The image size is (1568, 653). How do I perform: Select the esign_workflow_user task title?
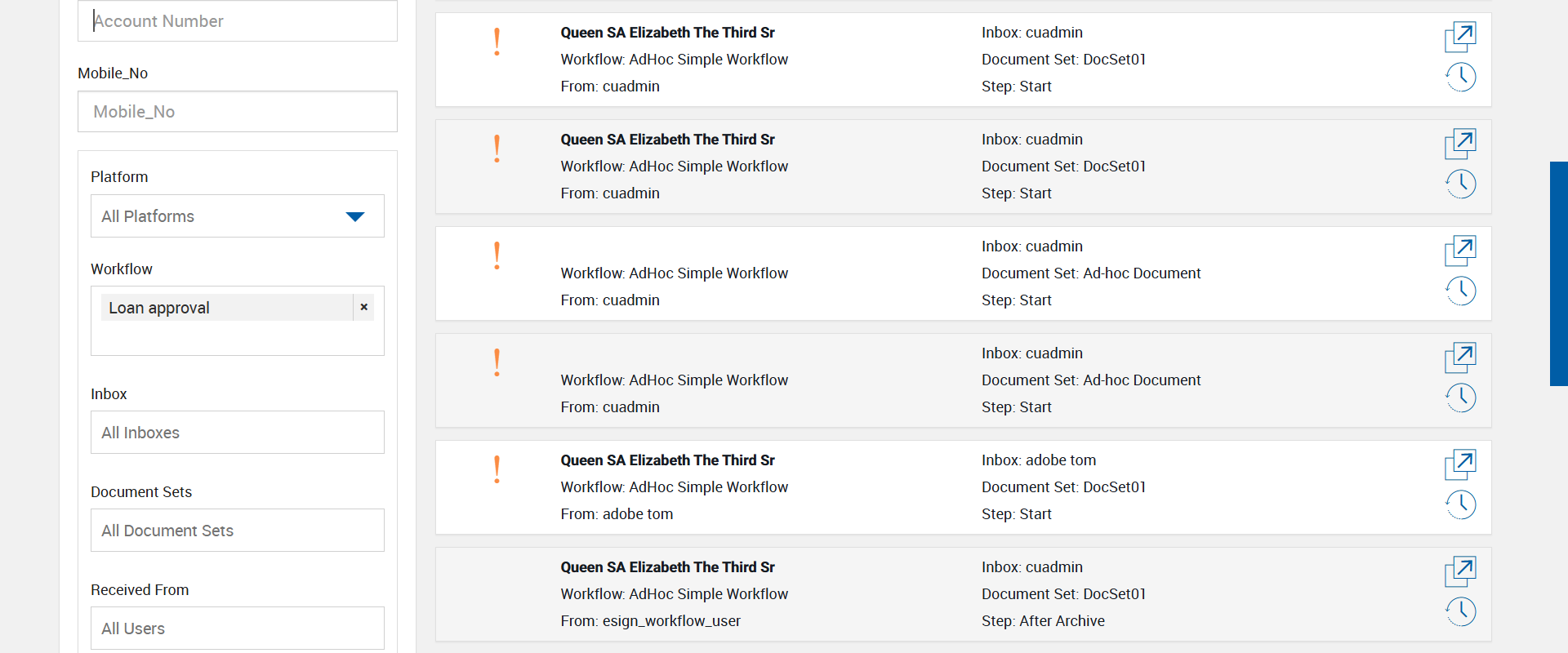[x=667, y=567]
